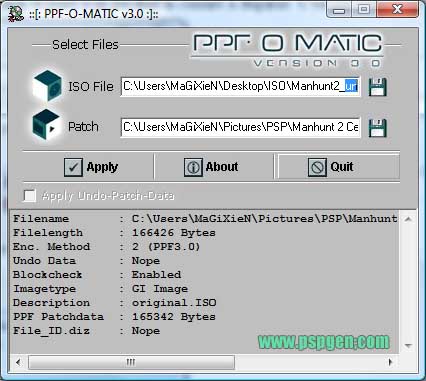This screenshot has height=381, width=426.
Task: Click the info icon on About button
Action: click(193, 167)
